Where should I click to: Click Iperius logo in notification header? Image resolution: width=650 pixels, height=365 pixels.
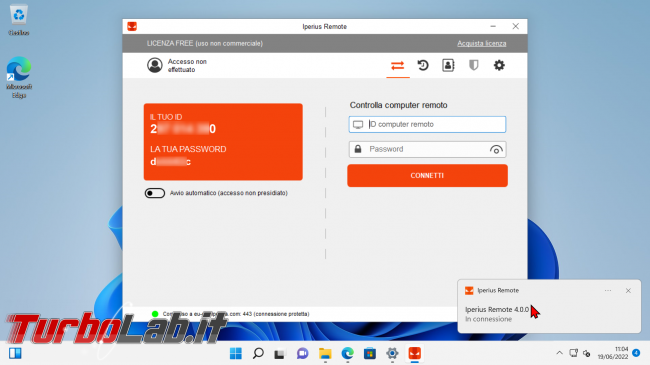pos(469,290)
